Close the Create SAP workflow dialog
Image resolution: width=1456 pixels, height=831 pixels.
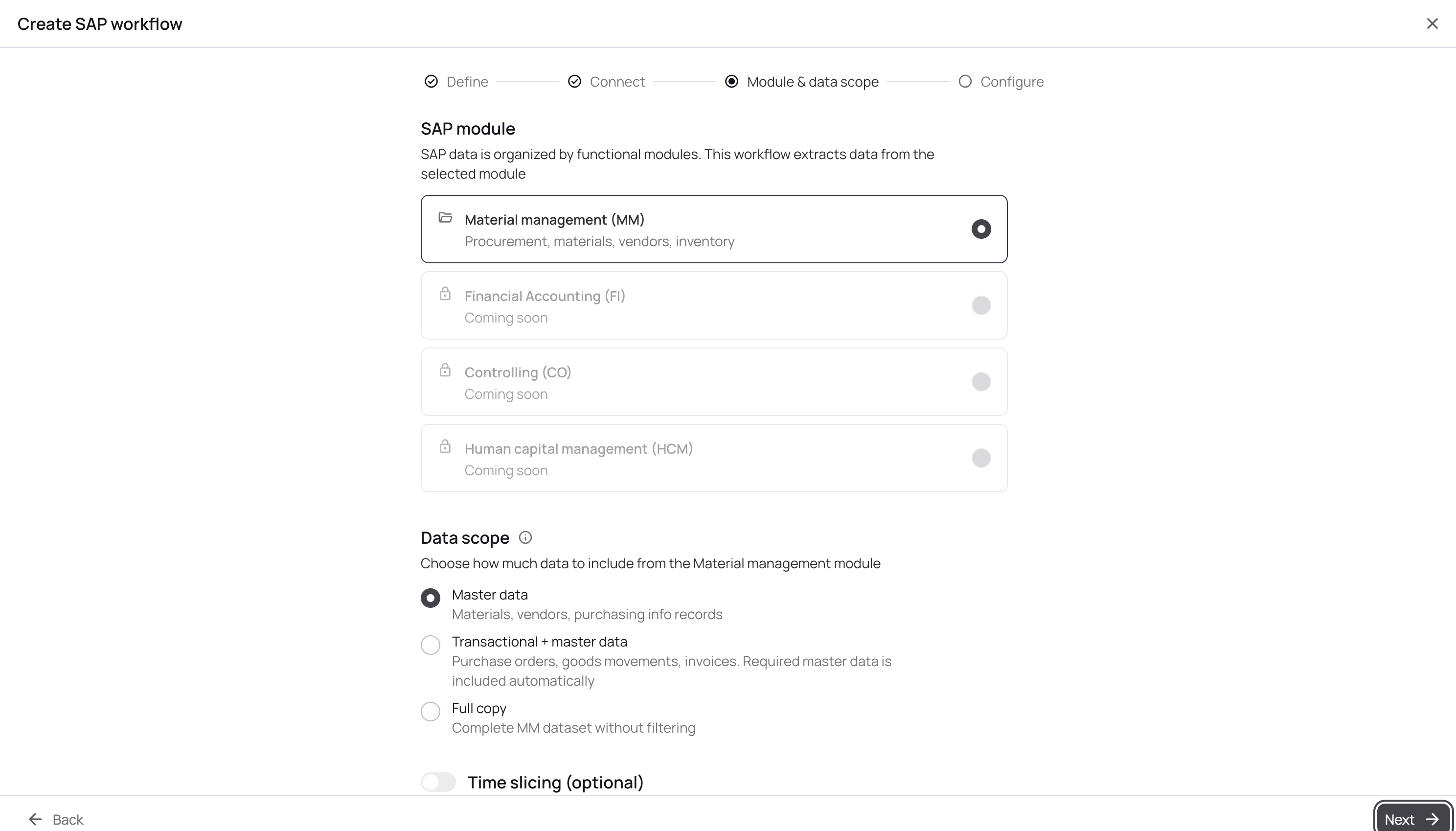[1432, 23]
